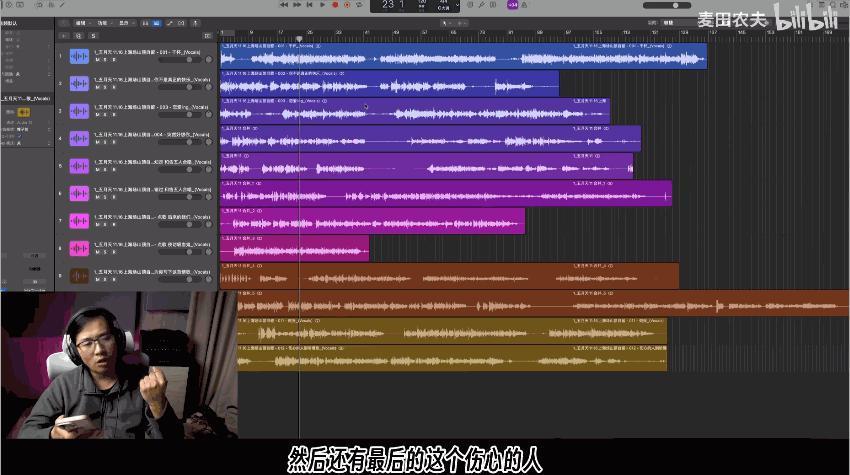Start playback with the transport play button
This screenshot has width=850, height=475.
coord(323,4)
